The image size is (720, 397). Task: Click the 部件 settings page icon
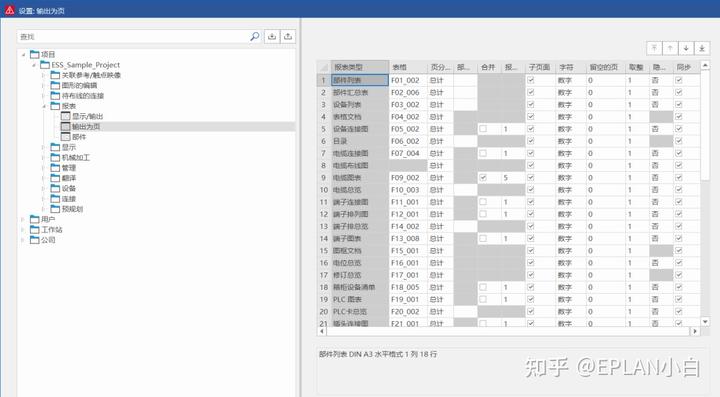tap(65, 137)
